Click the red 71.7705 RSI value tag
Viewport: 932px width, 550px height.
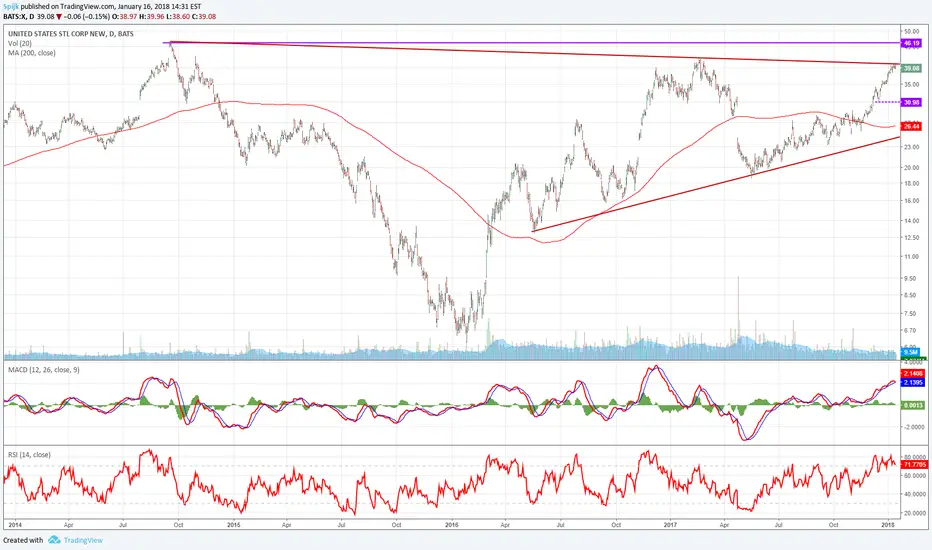tap(914, 464)
